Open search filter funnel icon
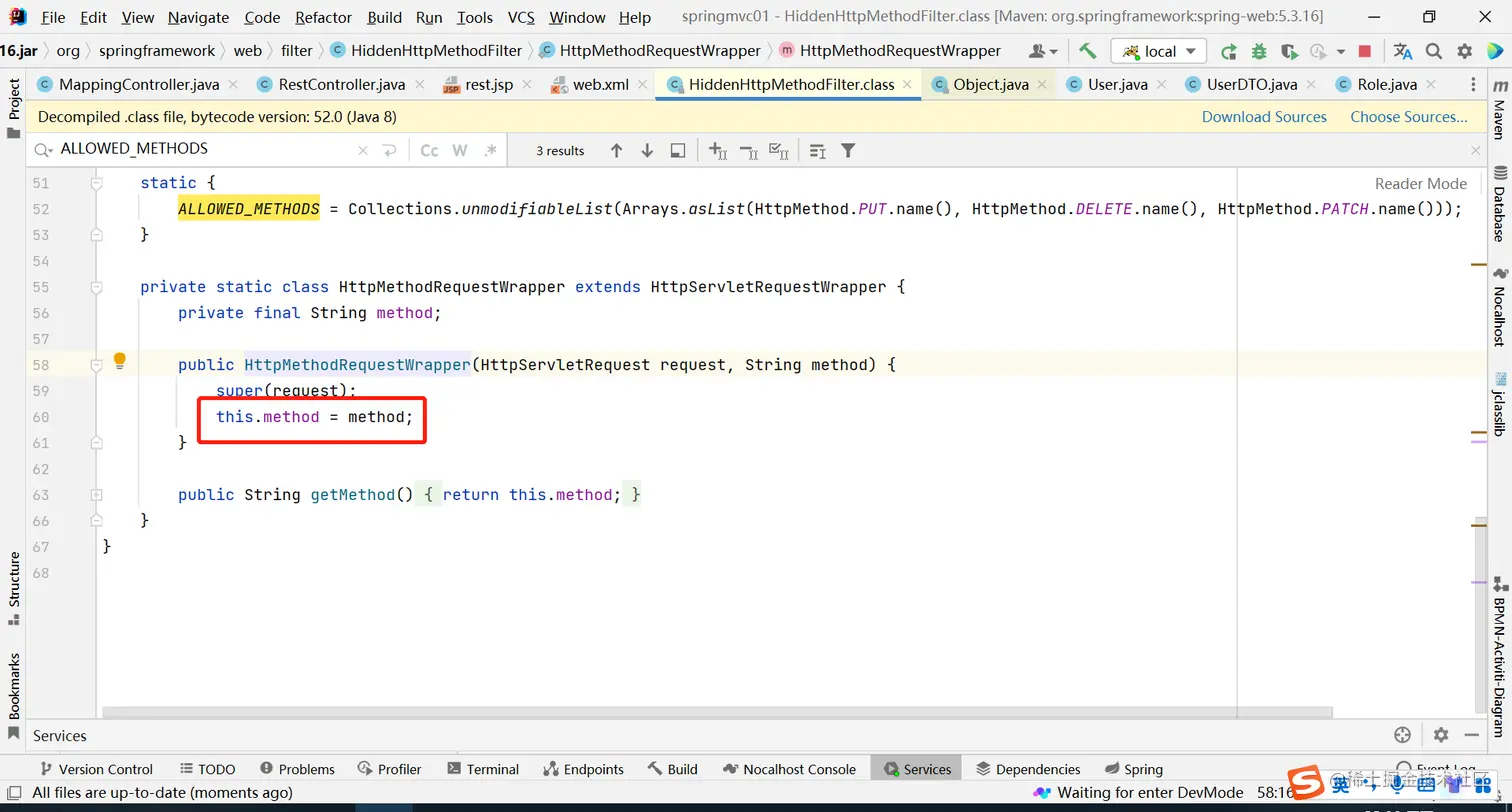 click(x=848, y=150)
